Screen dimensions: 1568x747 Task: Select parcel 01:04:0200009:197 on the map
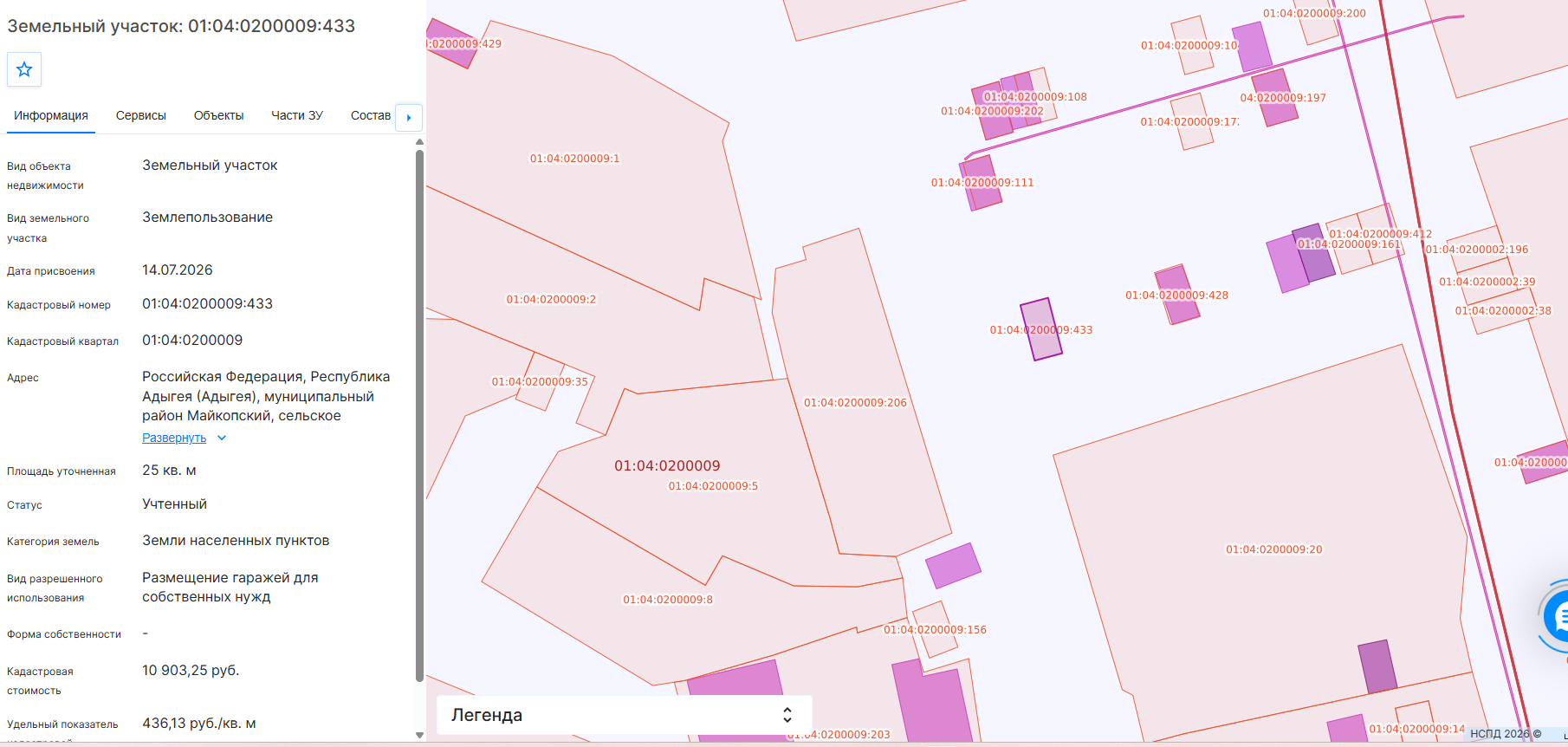[x=1276, y=97]
